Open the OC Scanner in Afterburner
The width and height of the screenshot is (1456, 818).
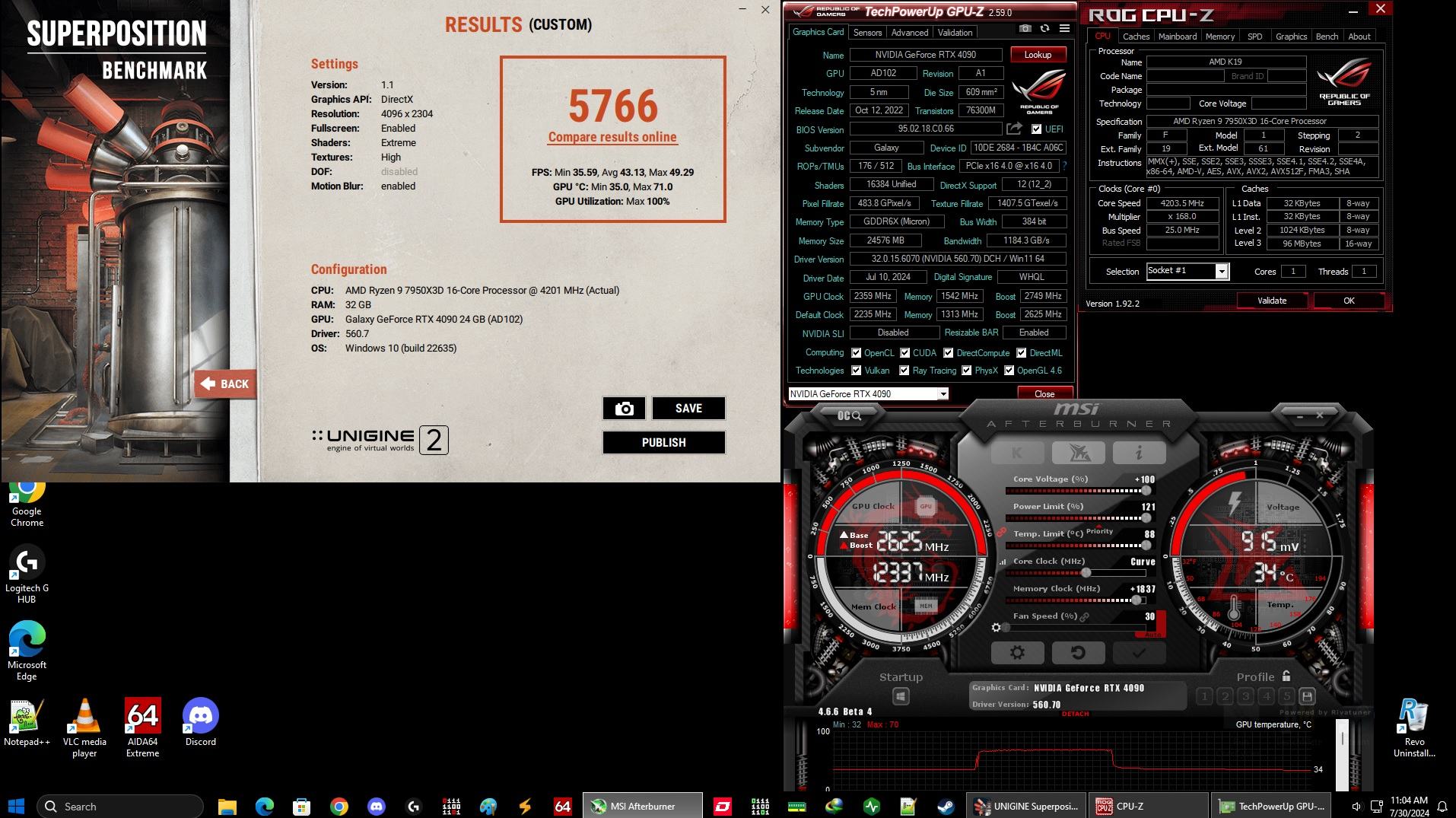click(x=849, y=415)
